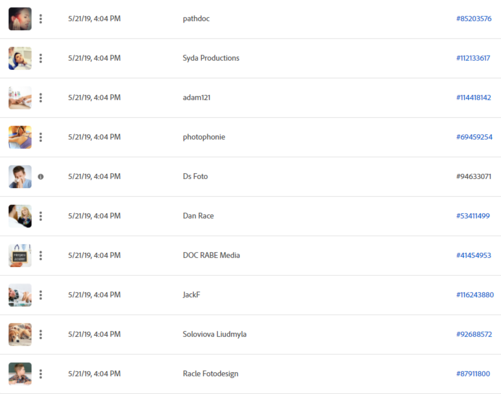Follow the #69459254 asset link
501x394 pixels.
(474, 137)
